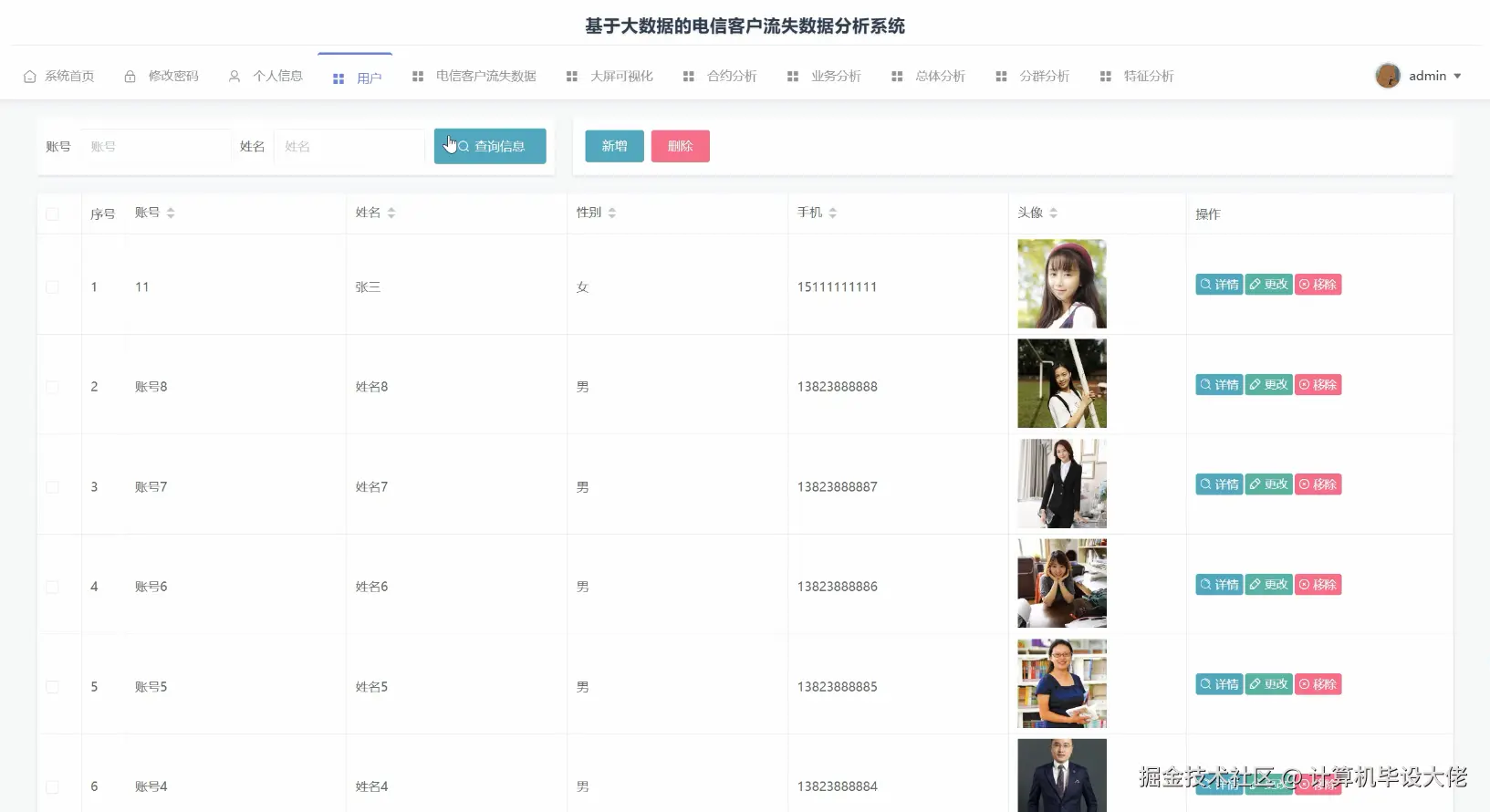Switch to 电信客户流失数据 menu
1490x812 pixels.
point(474,77)
